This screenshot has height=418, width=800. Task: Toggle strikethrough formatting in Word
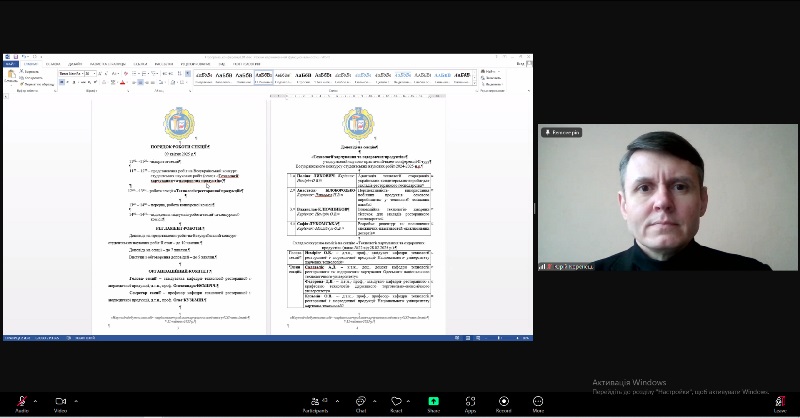coord(83,82)
